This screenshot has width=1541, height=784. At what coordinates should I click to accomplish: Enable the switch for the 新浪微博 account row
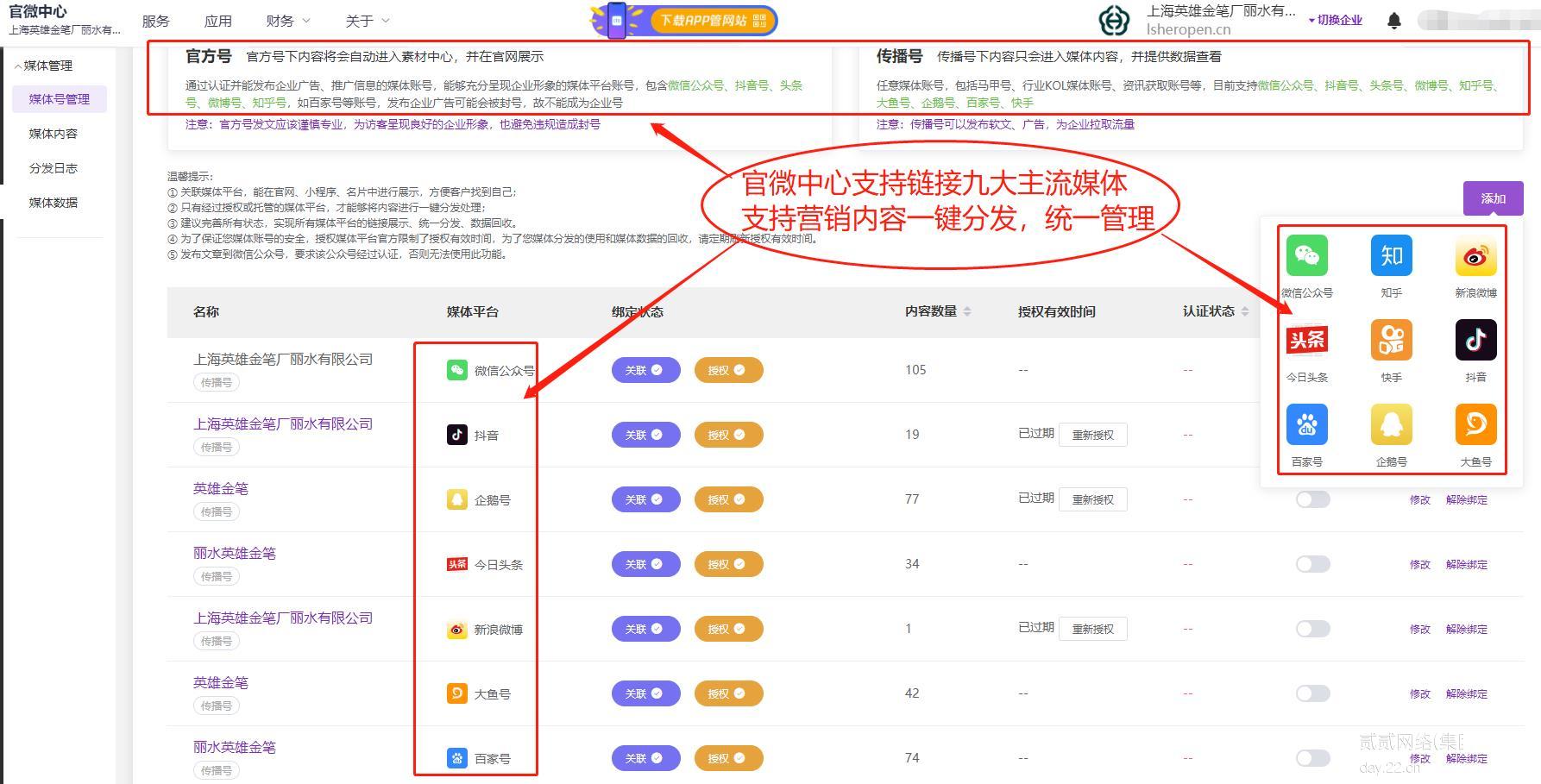[x=1311, y=629]
